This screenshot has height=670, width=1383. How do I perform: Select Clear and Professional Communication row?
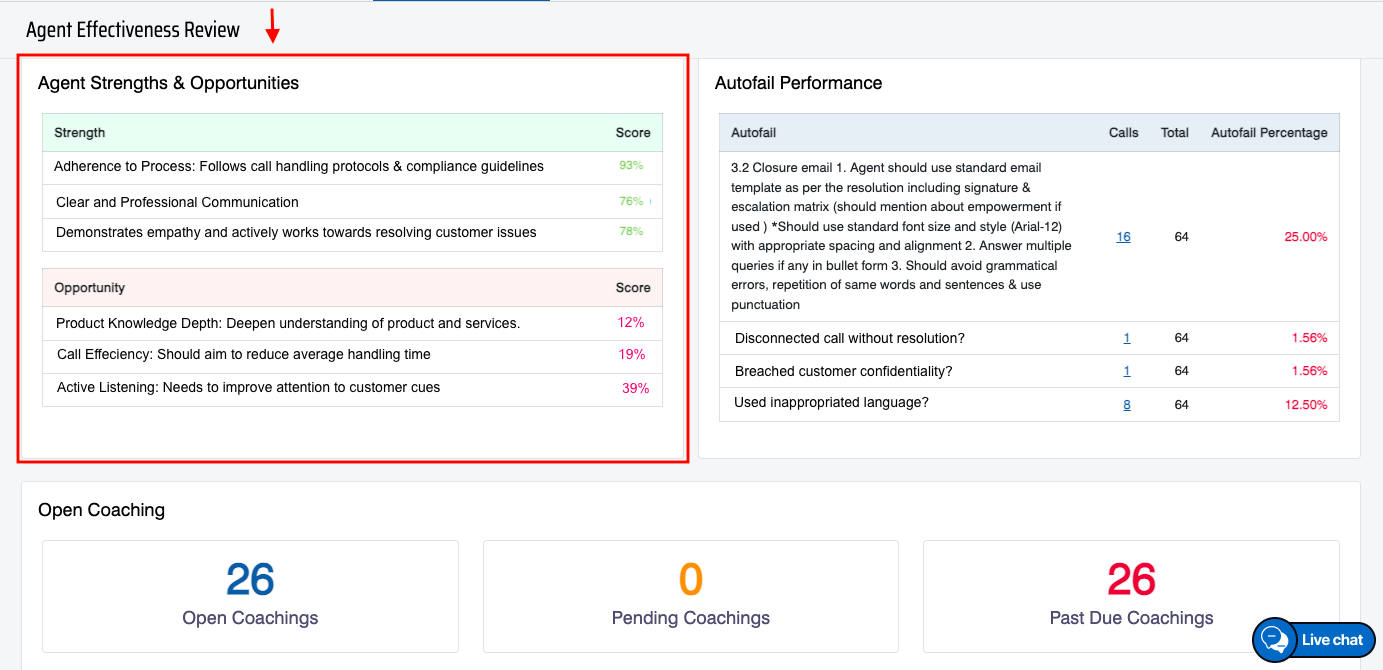click(x=177, y=202)
